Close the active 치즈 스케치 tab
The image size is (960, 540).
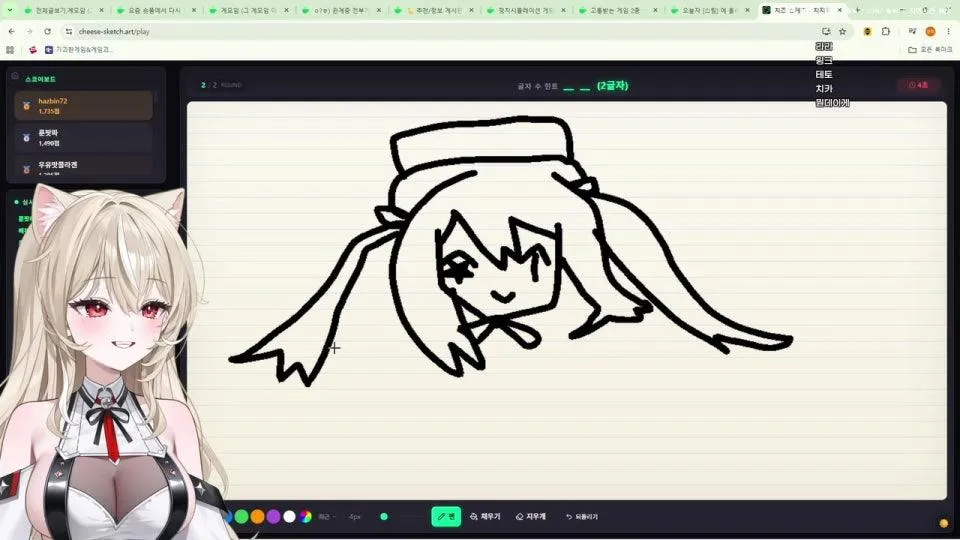[x=839, y=10]
